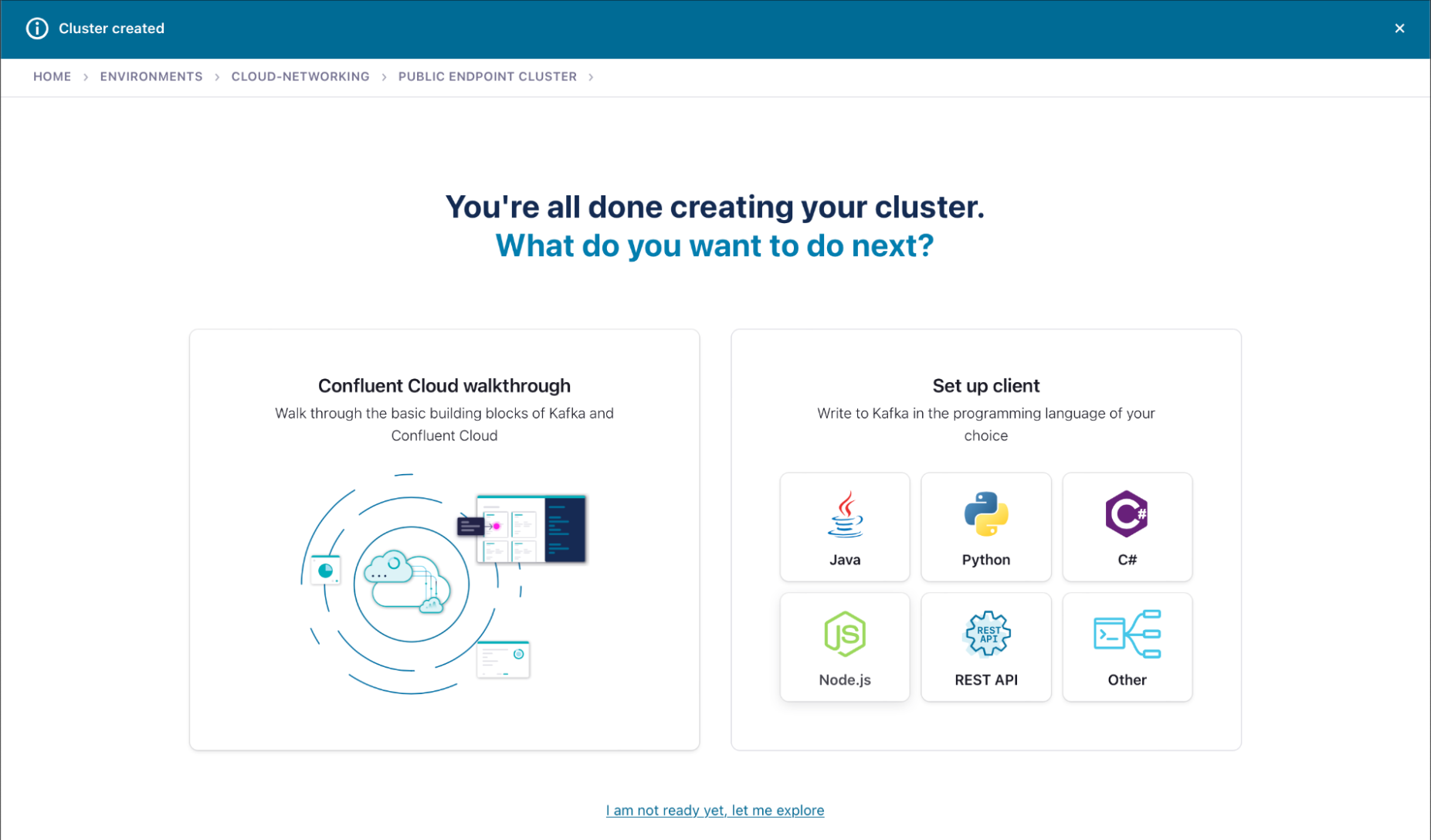Select the Node.js logo icon
Image resolution: width=1431 pixels, height=840 pixels.
[845, 634]
